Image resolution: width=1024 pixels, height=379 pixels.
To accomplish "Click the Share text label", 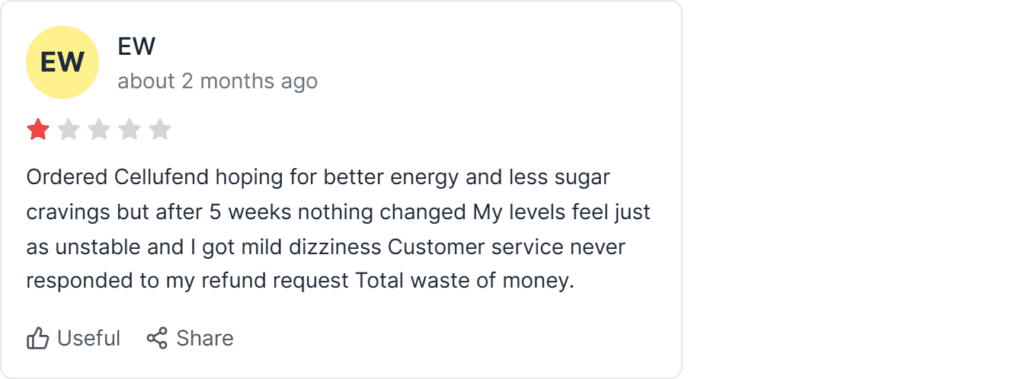I will [204, 338].
